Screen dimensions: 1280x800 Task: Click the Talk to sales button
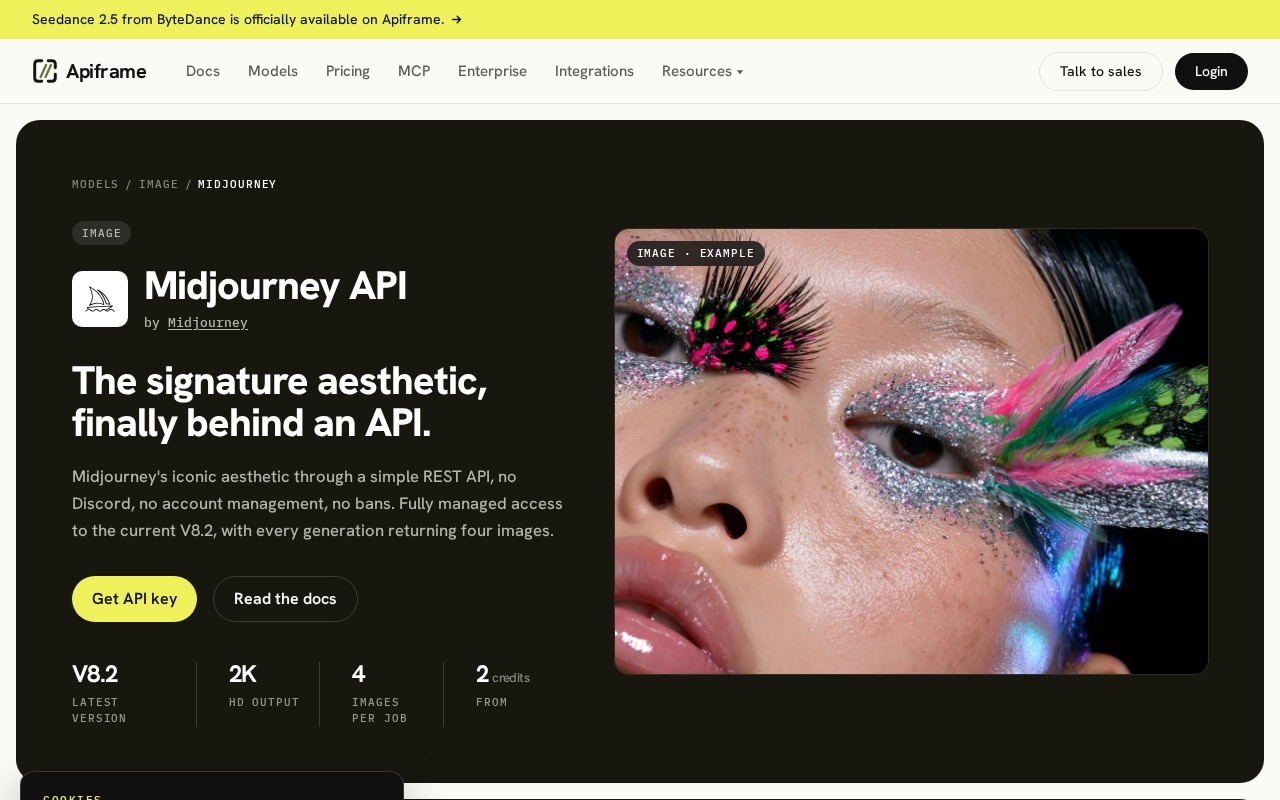(x=1101, y=71)
